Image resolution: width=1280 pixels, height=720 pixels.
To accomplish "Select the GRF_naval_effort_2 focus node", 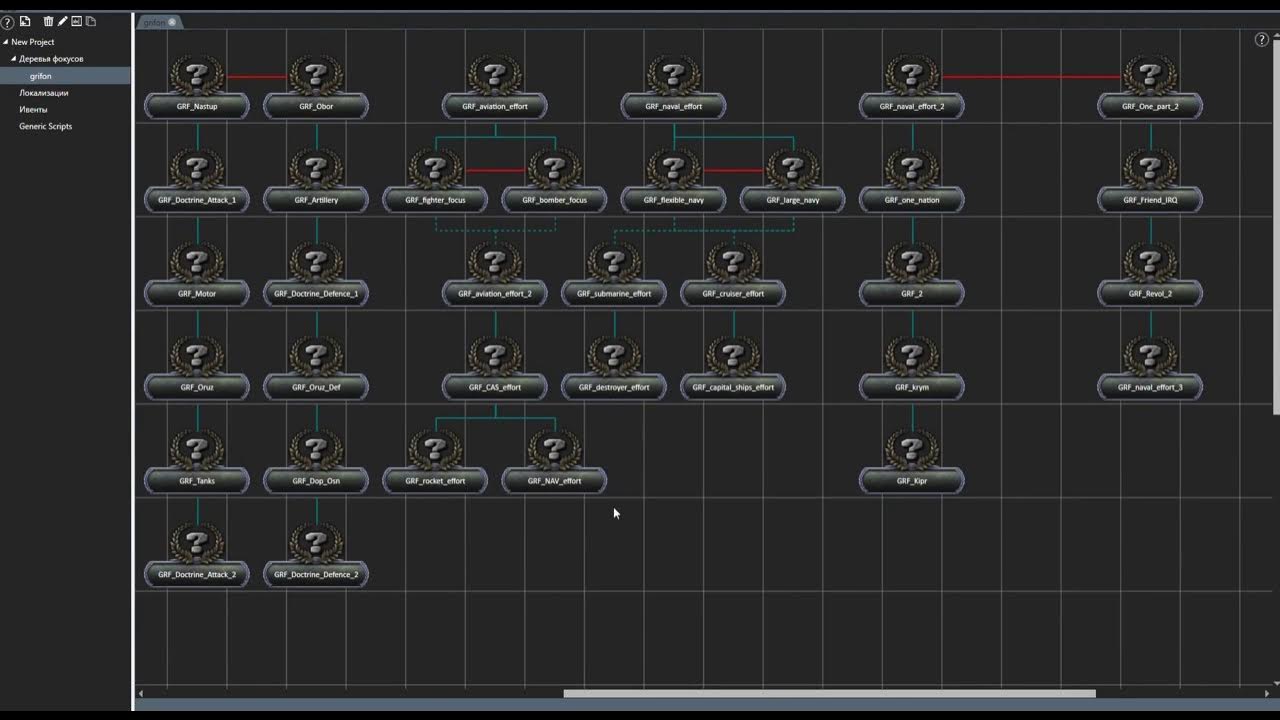I will click(912, 87).
